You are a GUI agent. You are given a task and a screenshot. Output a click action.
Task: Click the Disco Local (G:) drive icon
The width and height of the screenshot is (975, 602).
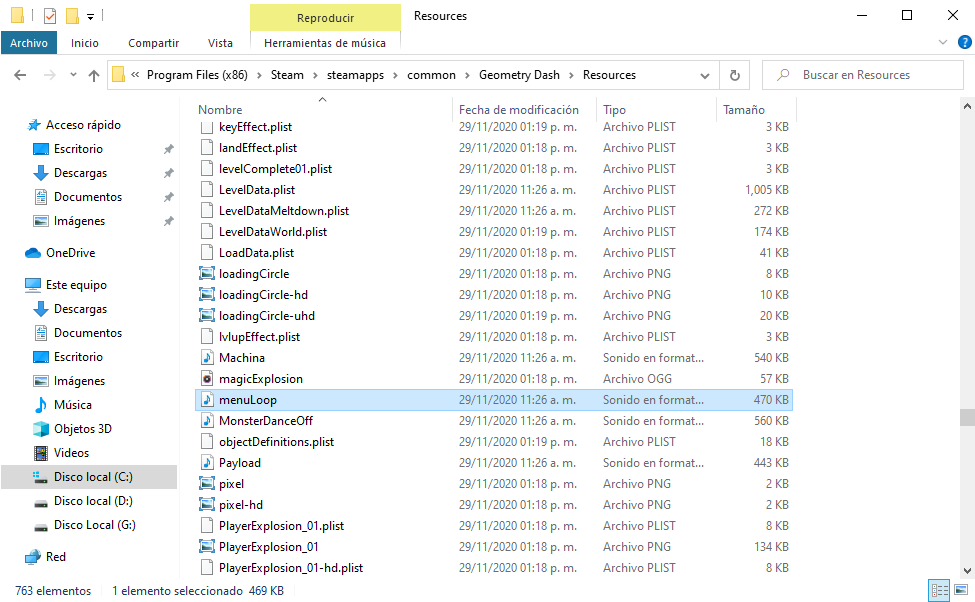40,526
